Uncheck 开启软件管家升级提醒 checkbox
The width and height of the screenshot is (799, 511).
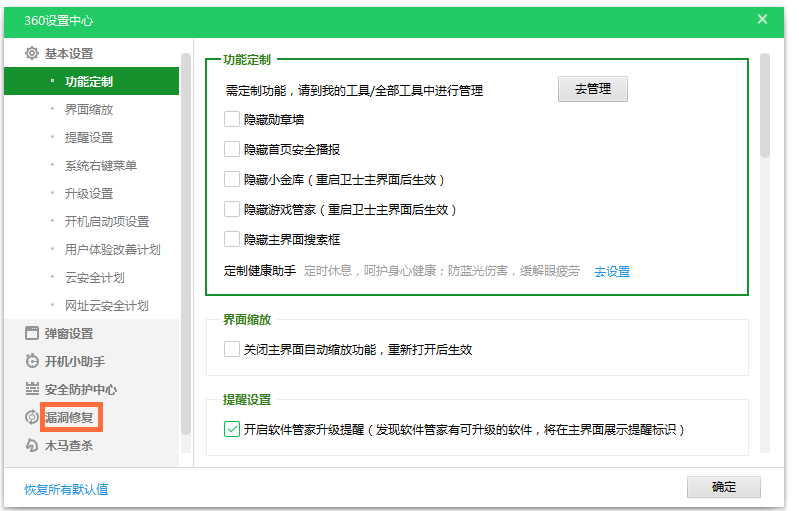click(232, 429)
